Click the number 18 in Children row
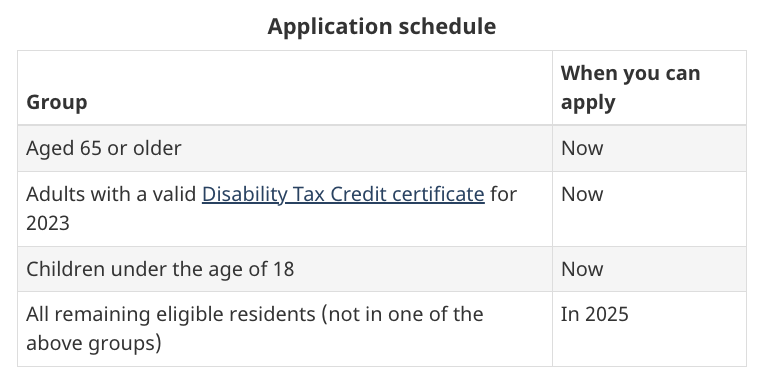 [283, 269]
